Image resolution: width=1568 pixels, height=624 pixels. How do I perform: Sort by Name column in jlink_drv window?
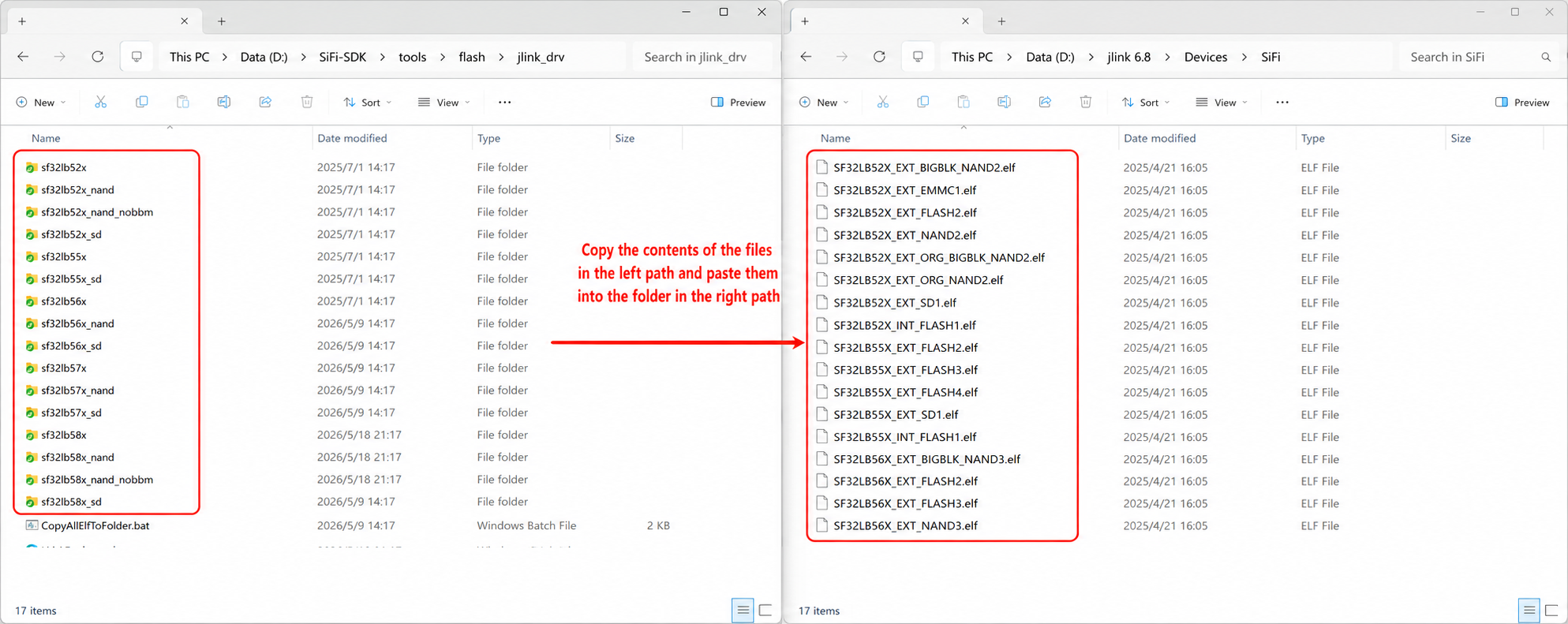[x=46, y=138]
